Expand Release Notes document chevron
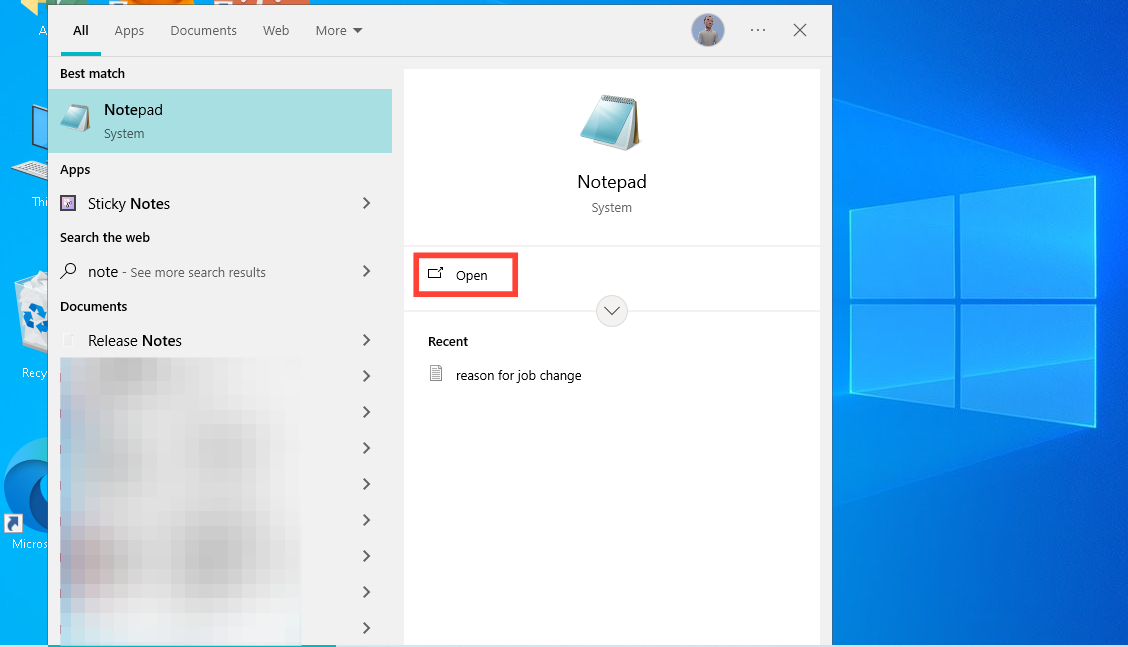Image resolution: width=1128 pixels, height=647 pixels. (367, 340)
